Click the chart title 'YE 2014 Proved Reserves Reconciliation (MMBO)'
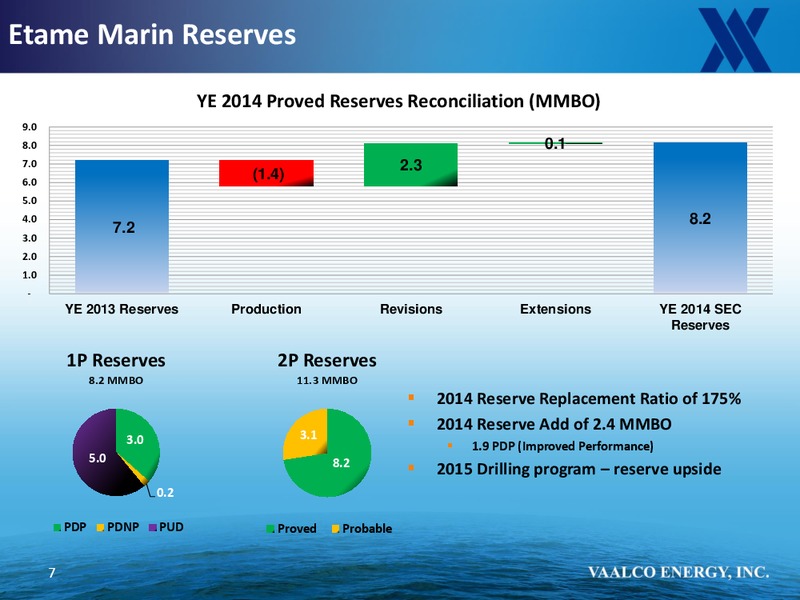 (x=398, y=101)
